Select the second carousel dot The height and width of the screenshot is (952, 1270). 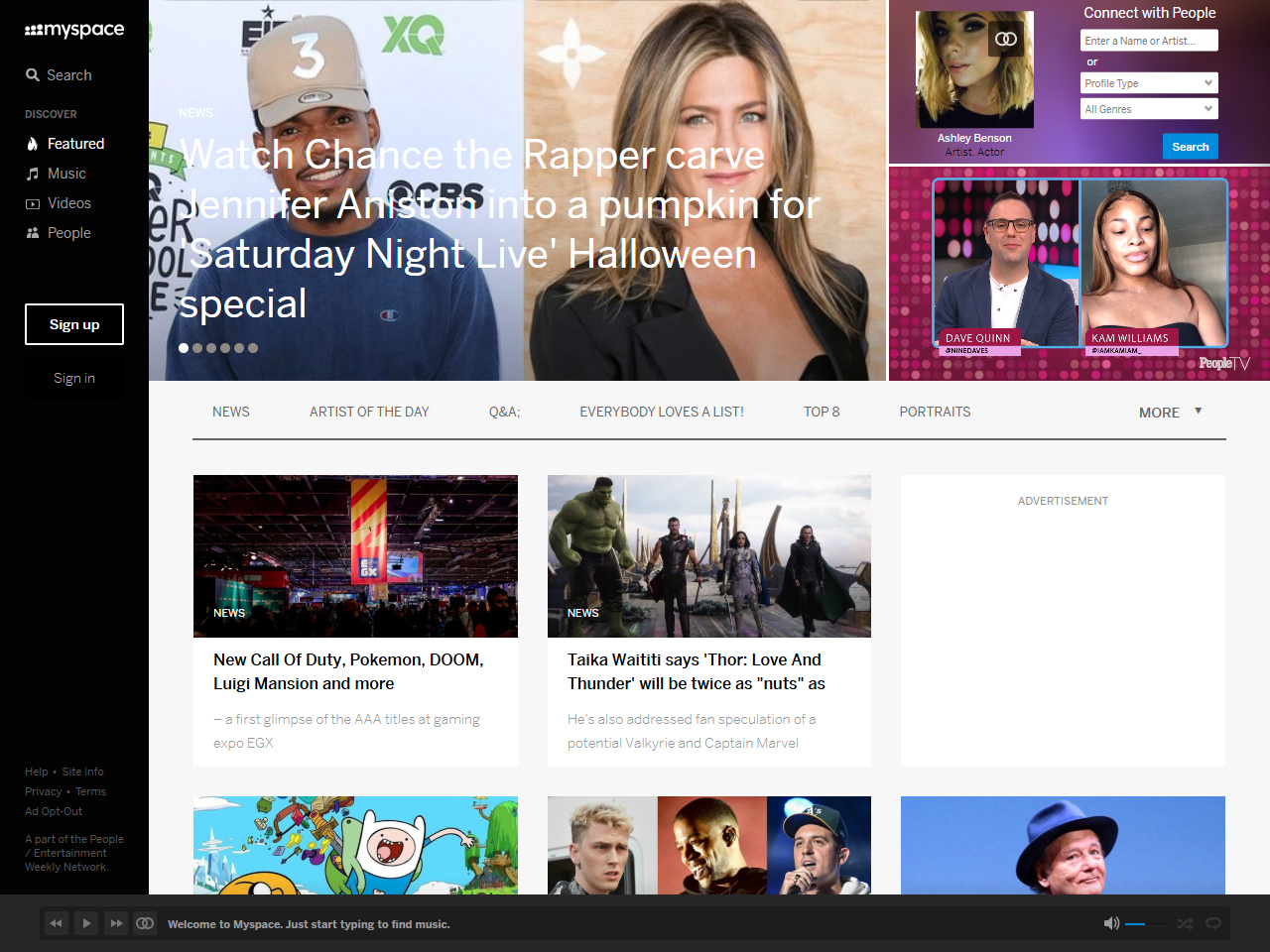(197, 348)
